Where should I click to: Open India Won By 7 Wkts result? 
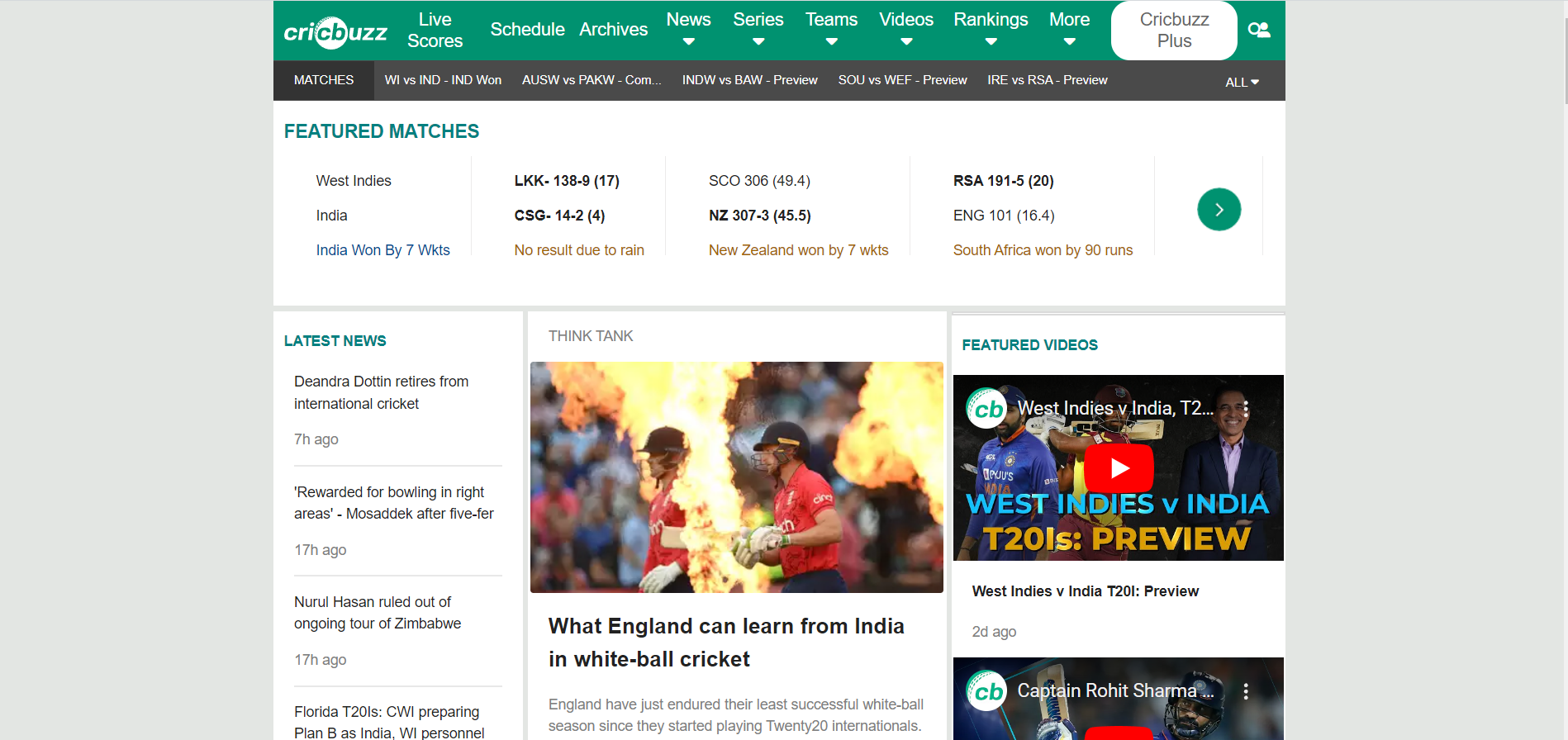(x=382, y=250)
